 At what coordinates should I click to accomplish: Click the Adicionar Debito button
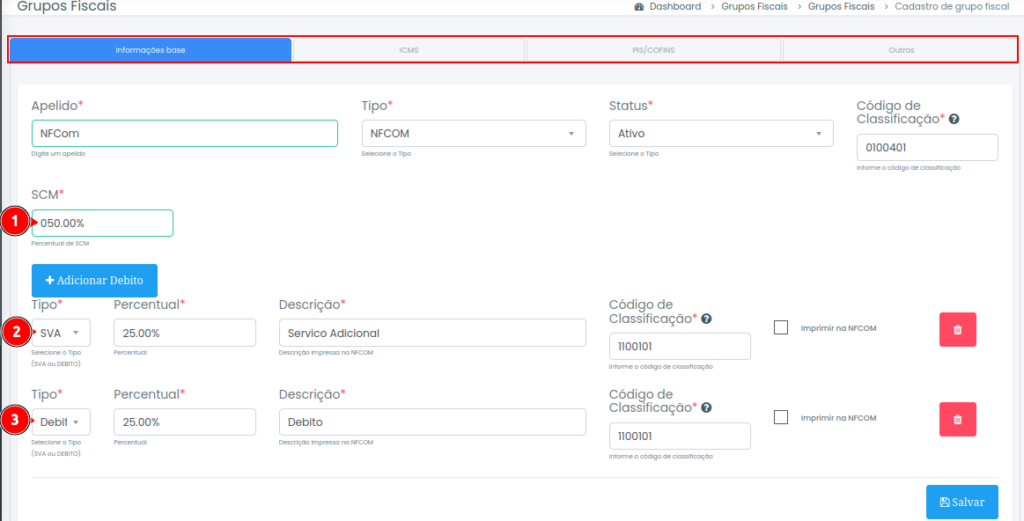click(94, 281)
